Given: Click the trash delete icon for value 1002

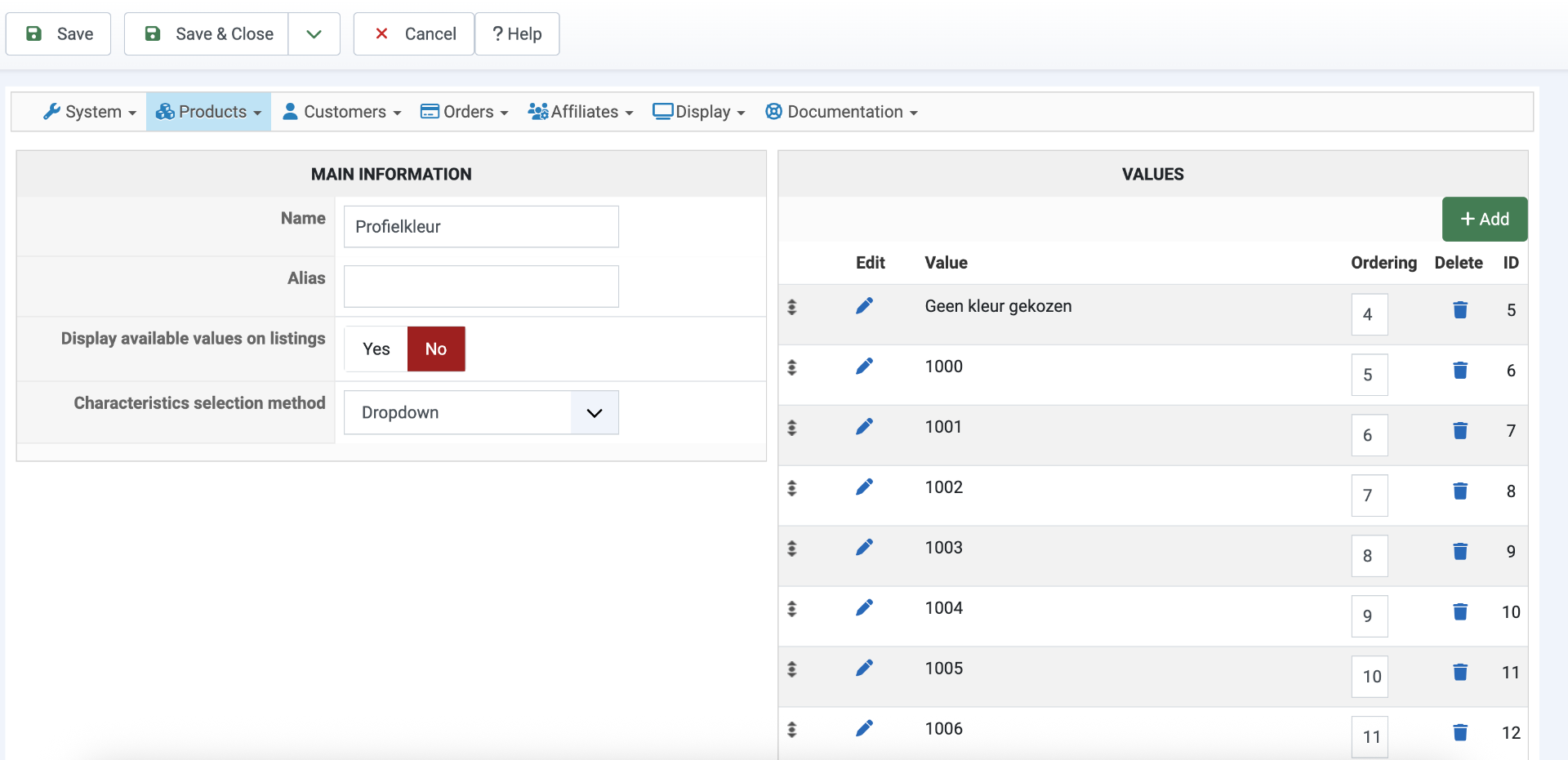Looking at the screenshot, I should click(x=1460, y=491).
